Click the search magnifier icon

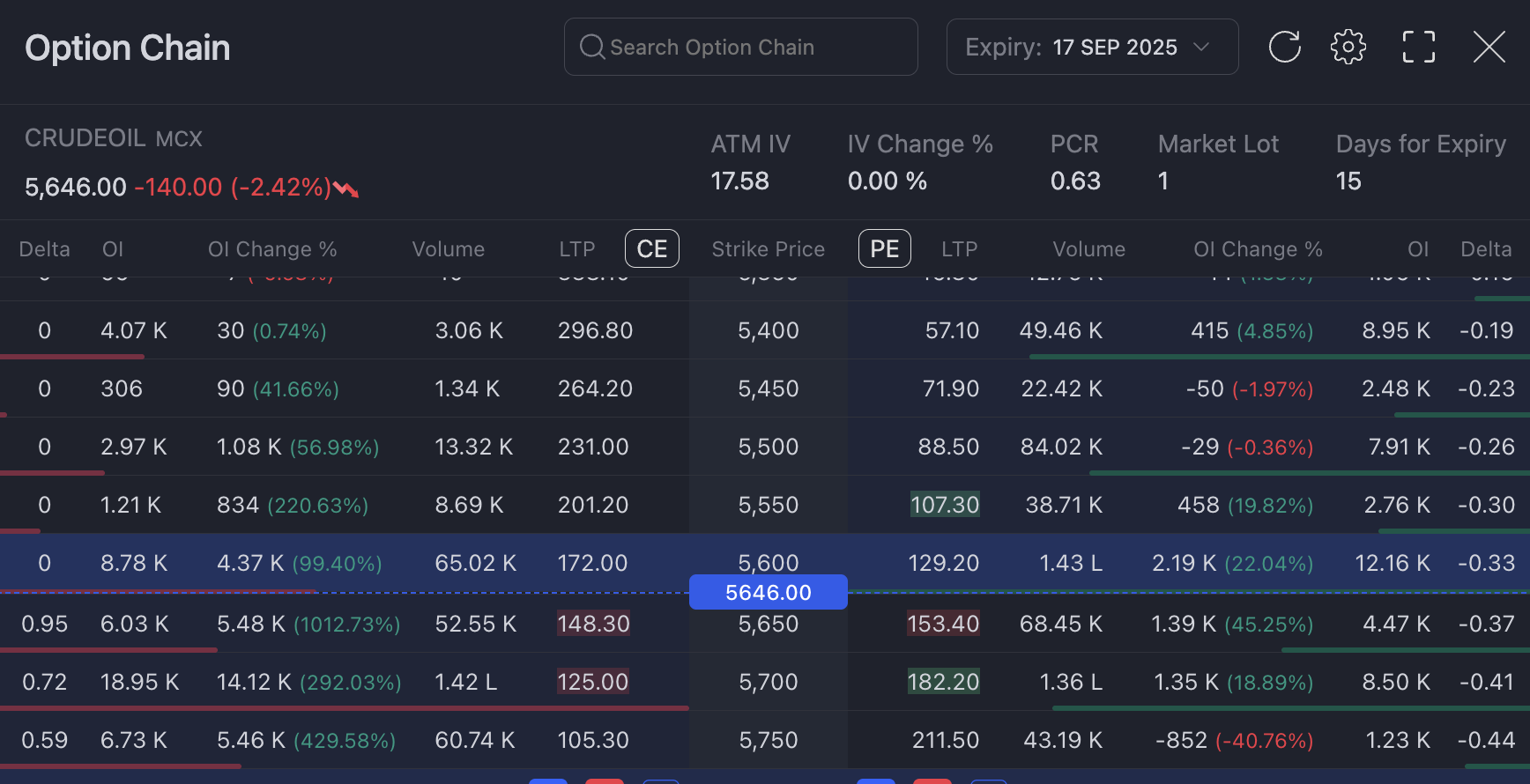coord(591,47)
